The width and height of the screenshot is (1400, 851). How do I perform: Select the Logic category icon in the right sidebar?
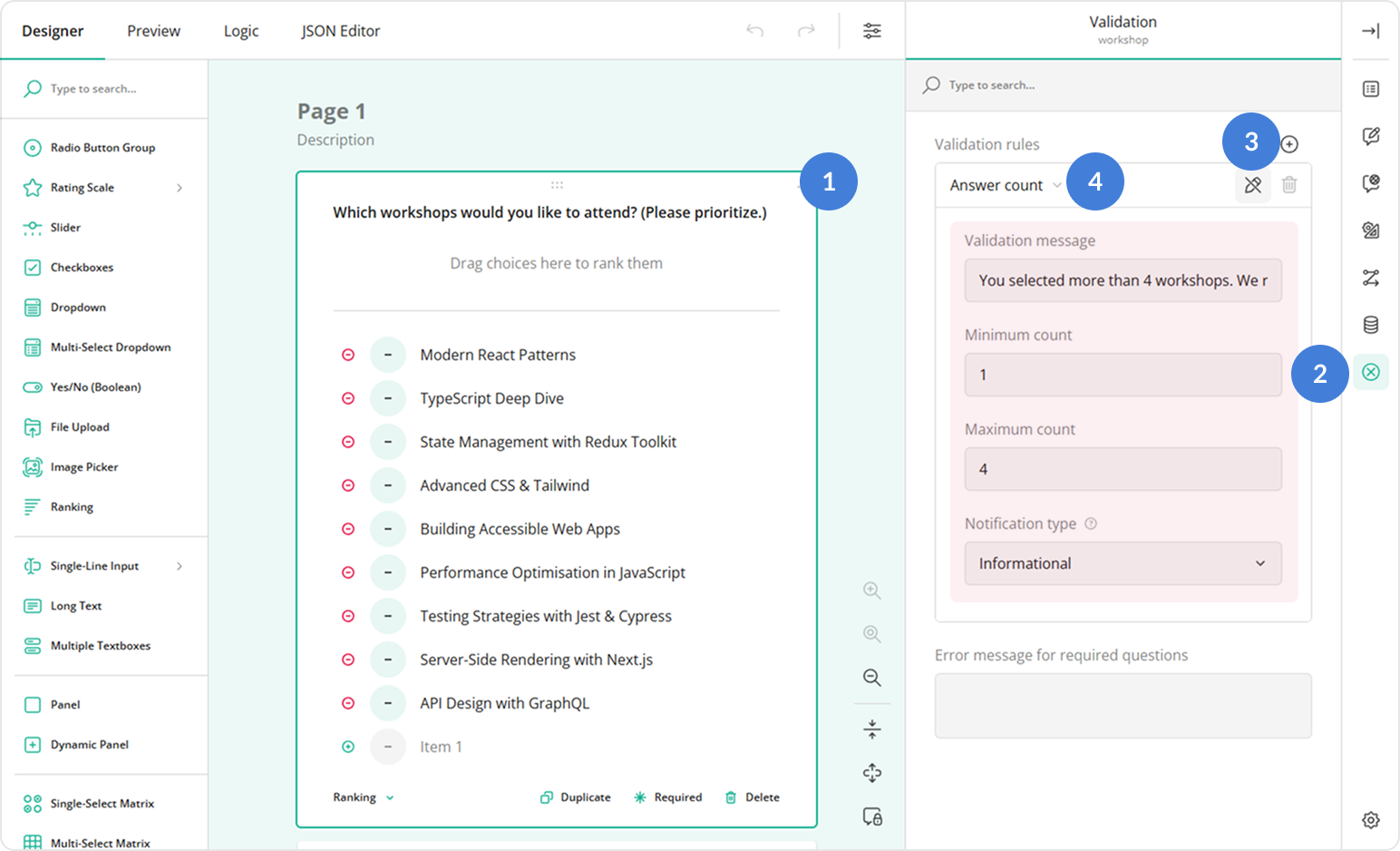click(x=1370, y=278)
